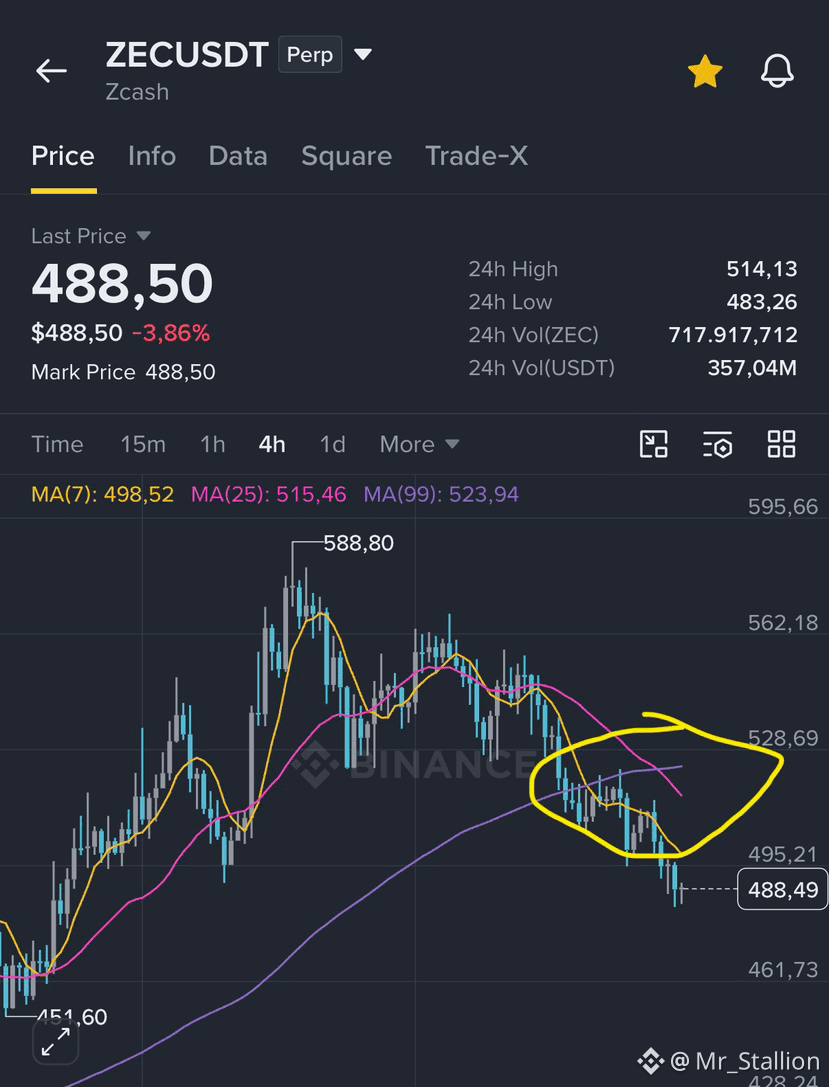
Task: Toggle the favorite star for ZECUSDT
Action: [705, 72]
